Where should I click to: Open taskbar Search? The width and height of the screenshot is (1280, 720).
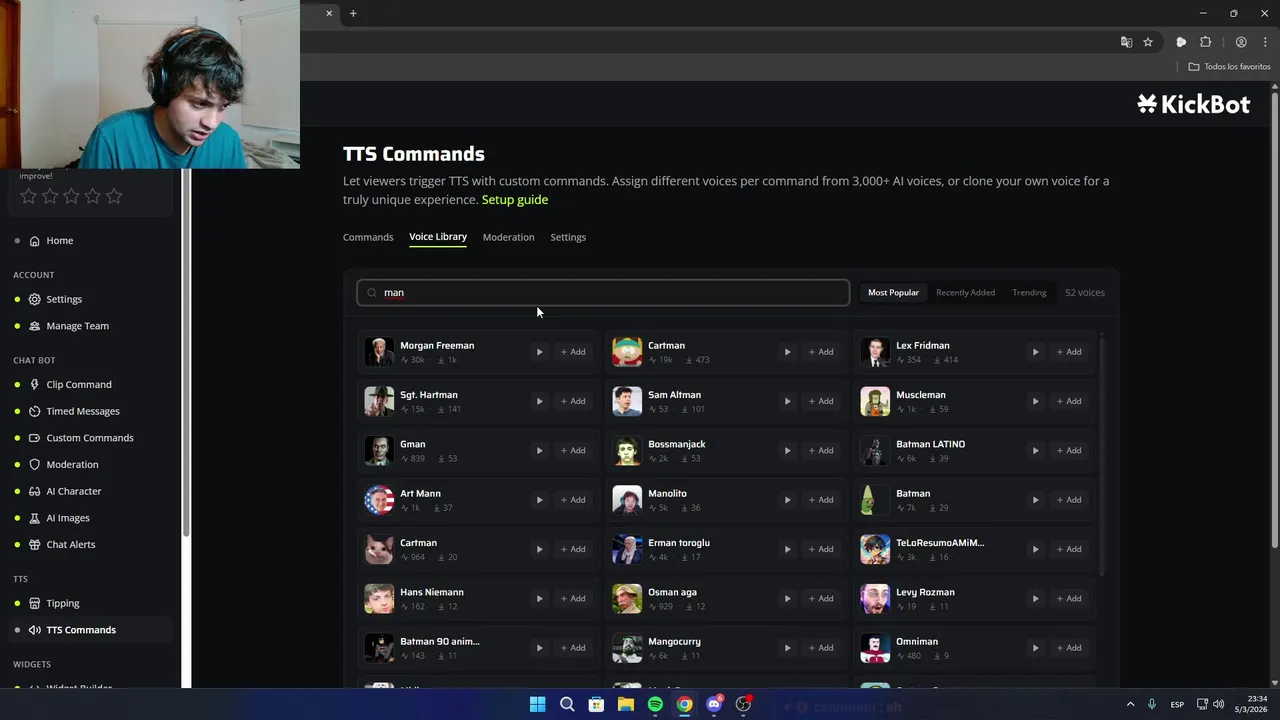click(x=567, y=705)
